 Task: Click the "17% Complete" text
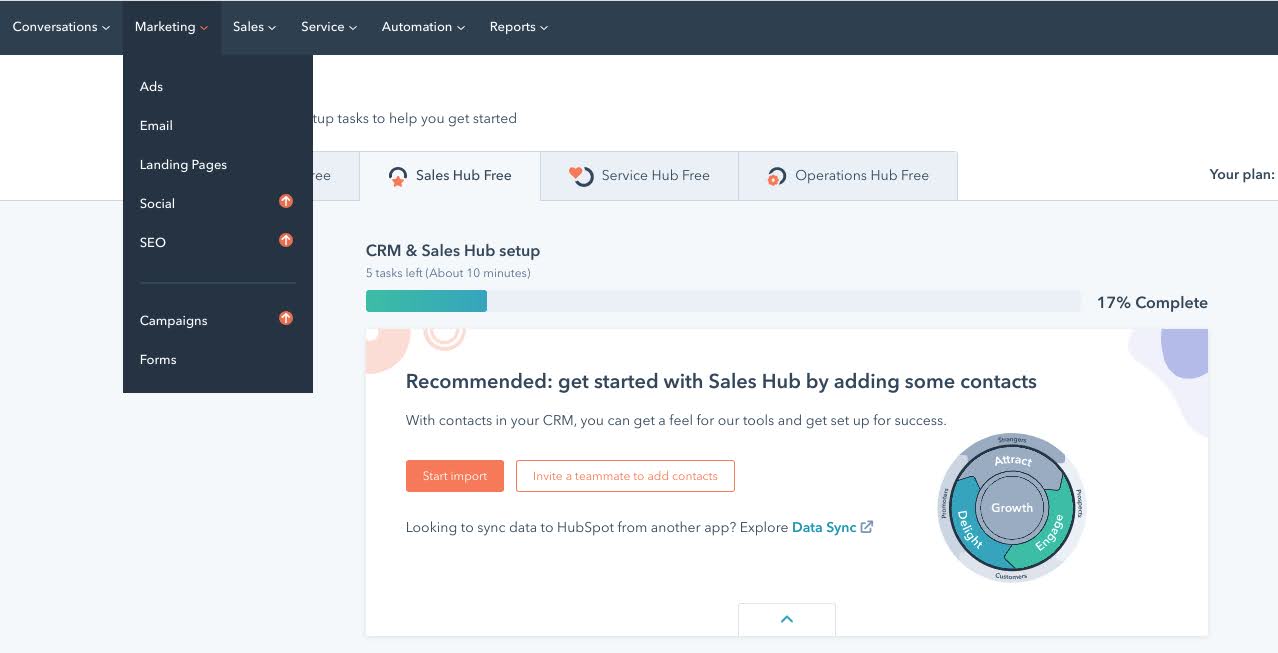1152,302
